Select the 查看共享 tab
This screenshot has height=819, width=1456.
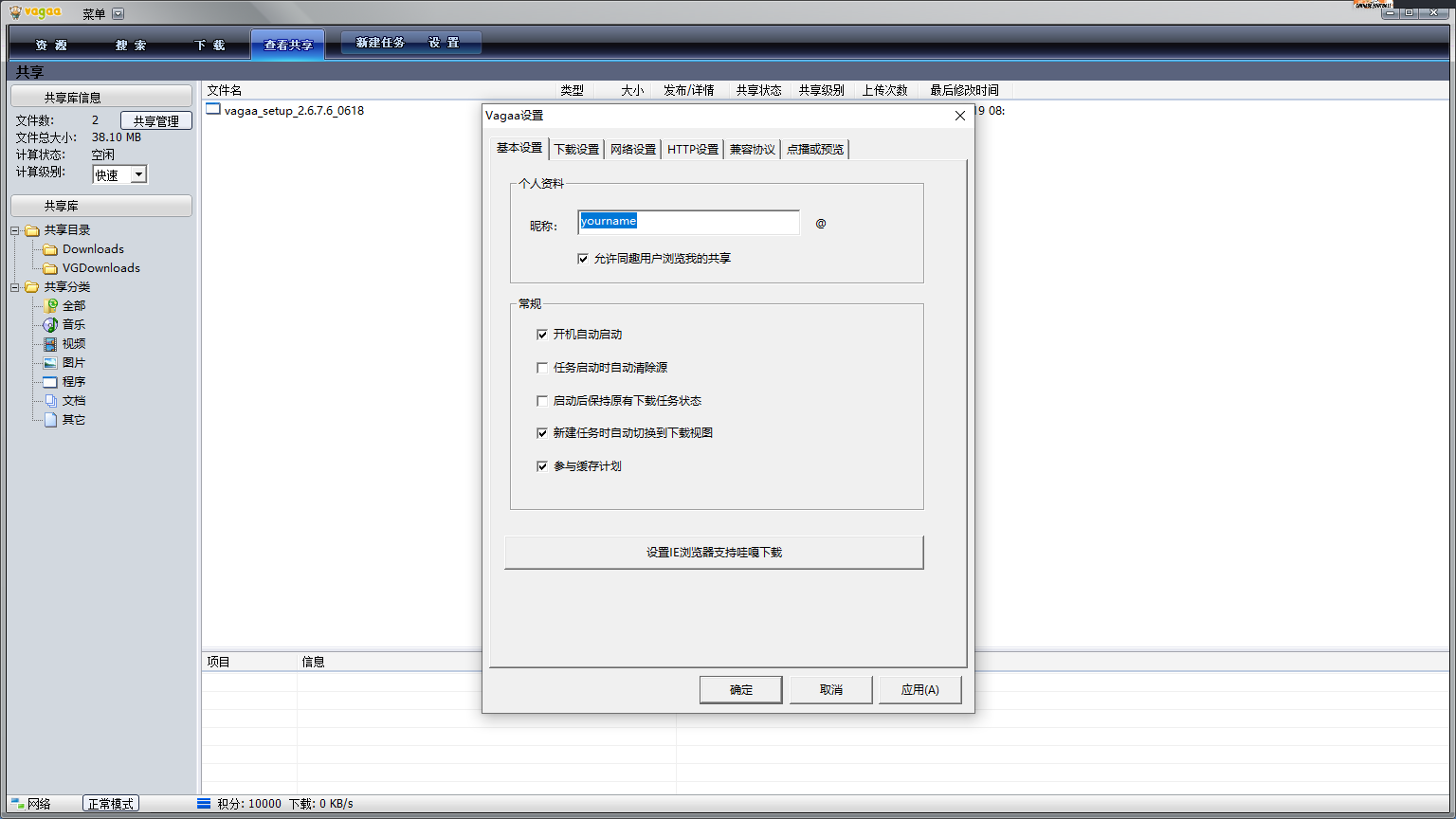[x=288, y=45]
